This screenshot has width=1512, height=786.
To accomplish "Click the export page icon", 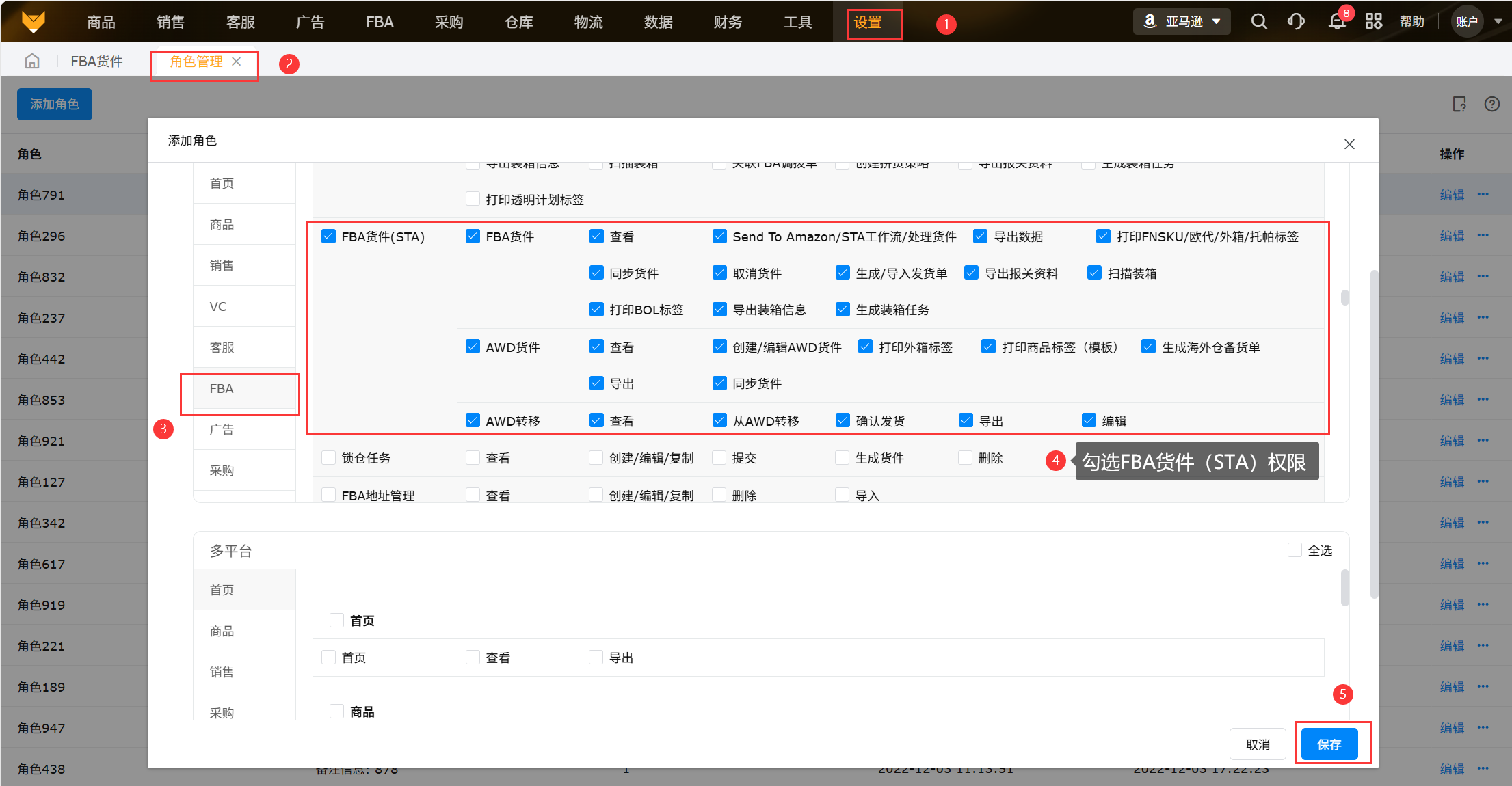I will [x=1459, y=104].
